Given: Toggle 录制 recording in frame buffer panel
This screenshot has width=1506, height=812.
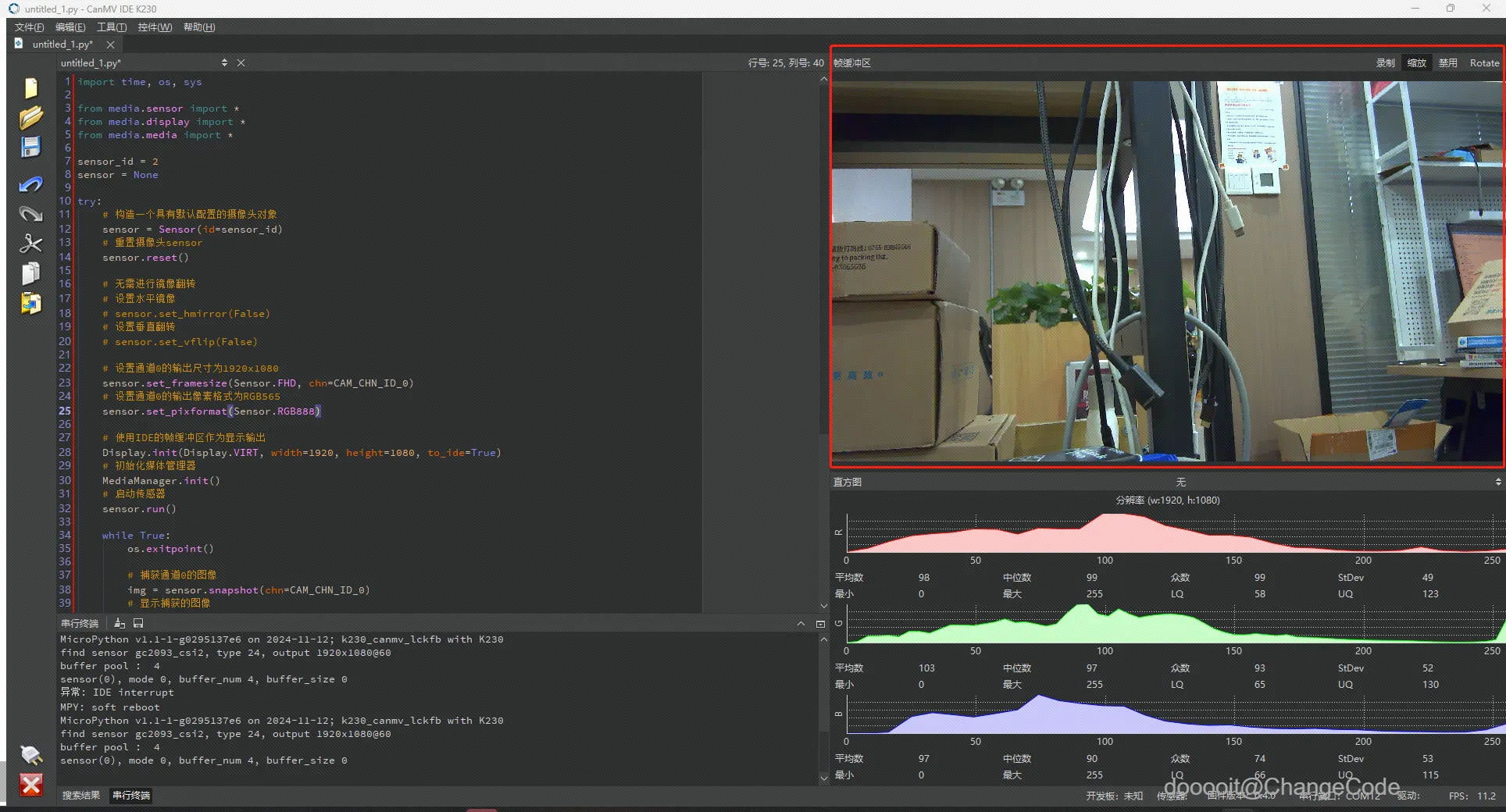Looking at the screenshot, I should pos(1385,63).
